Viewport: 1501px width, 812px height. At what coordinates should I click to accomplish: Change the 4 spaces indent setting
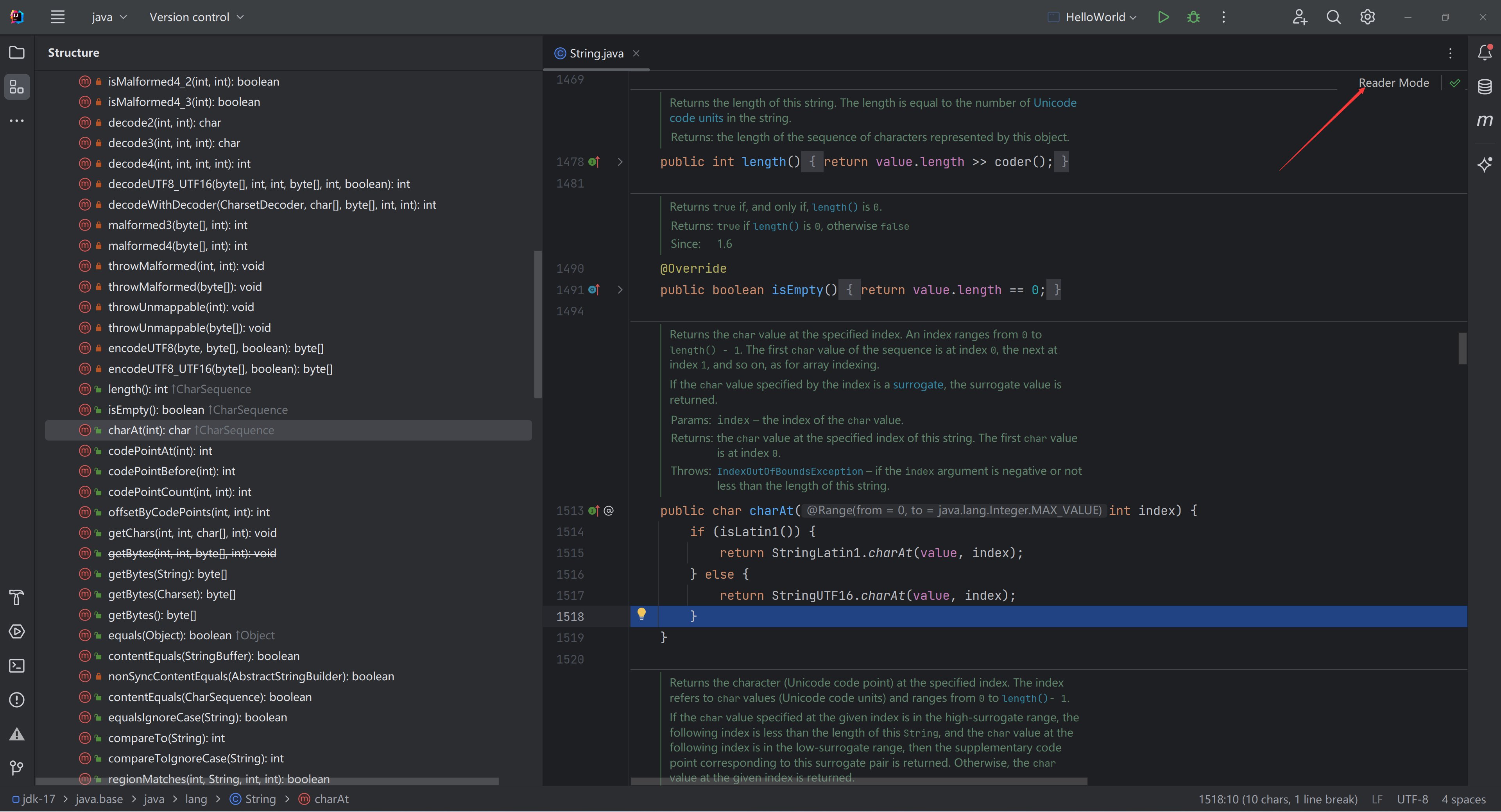1463,799
